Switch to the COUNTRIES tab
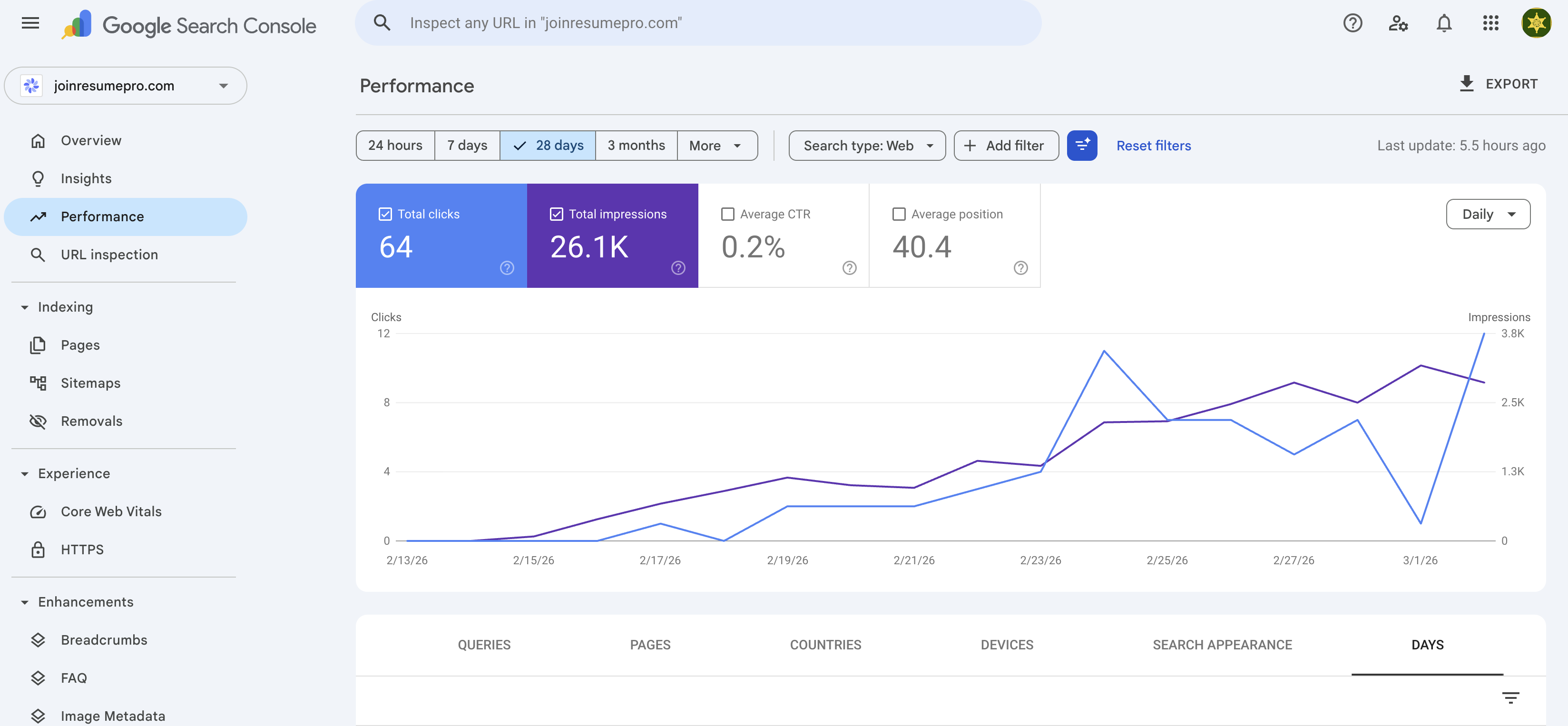Image resolution: width=1568 pixels, height=726 pixels. (x=825, y=645)
